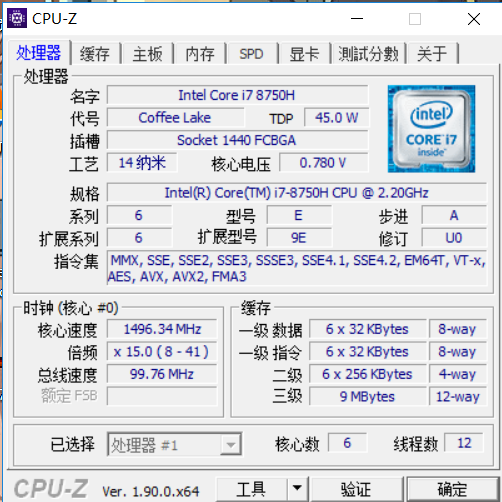Click the 工具 button

pos(251,489)
